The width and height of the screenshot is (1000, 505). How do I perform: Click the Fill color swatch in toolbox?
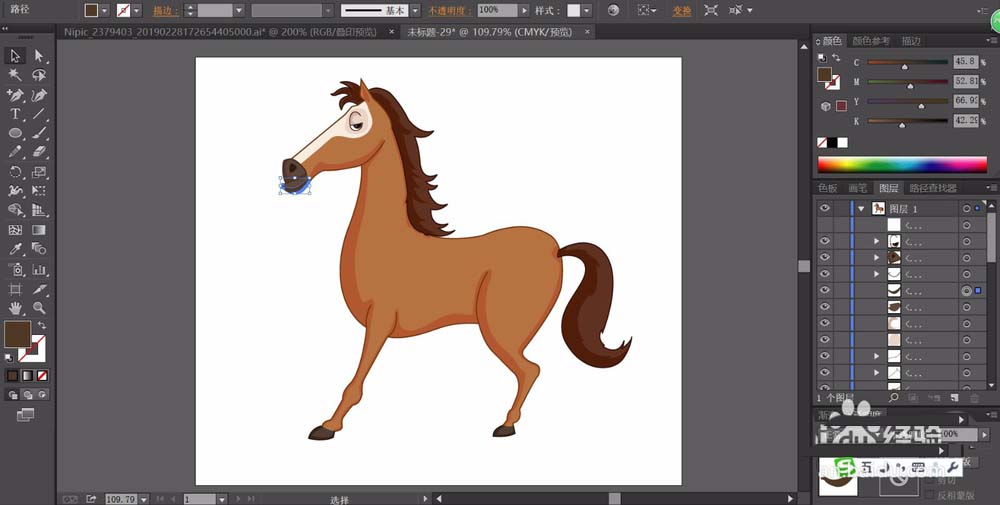tap(17, 334)
